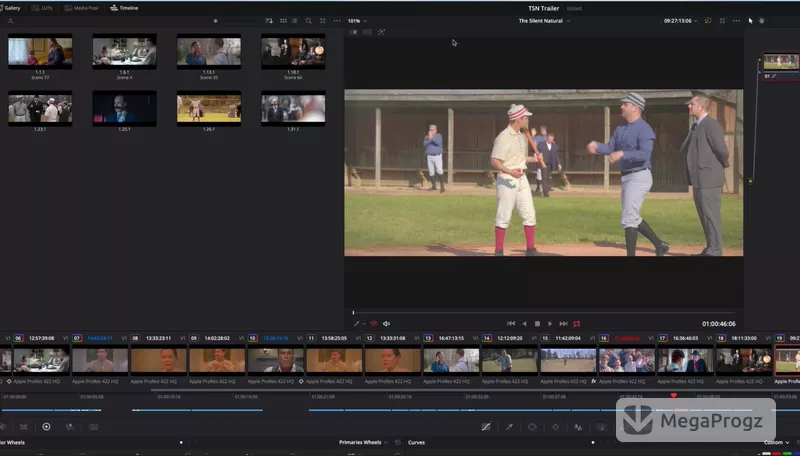Open the Qualifier eyedropper palette
The height and width of the screenshot is (456, 800).
[x=509, y=427]
